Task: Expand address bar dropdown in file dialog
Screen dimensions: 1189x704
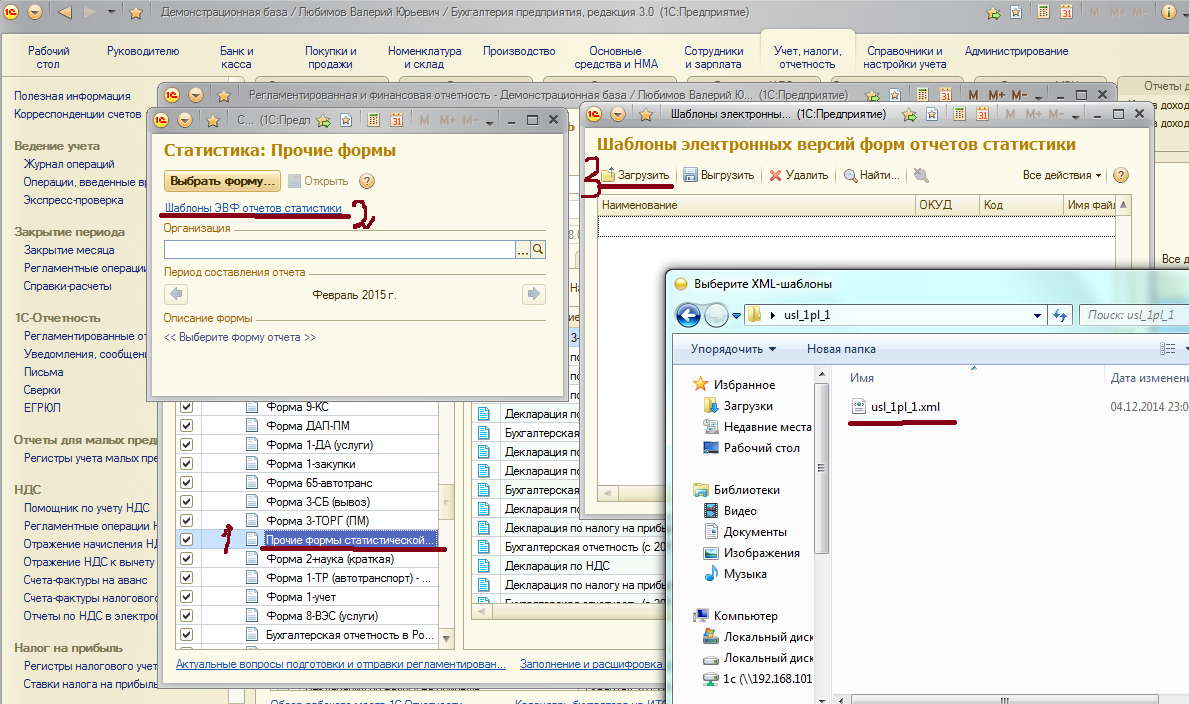Action: [1037, 316]
